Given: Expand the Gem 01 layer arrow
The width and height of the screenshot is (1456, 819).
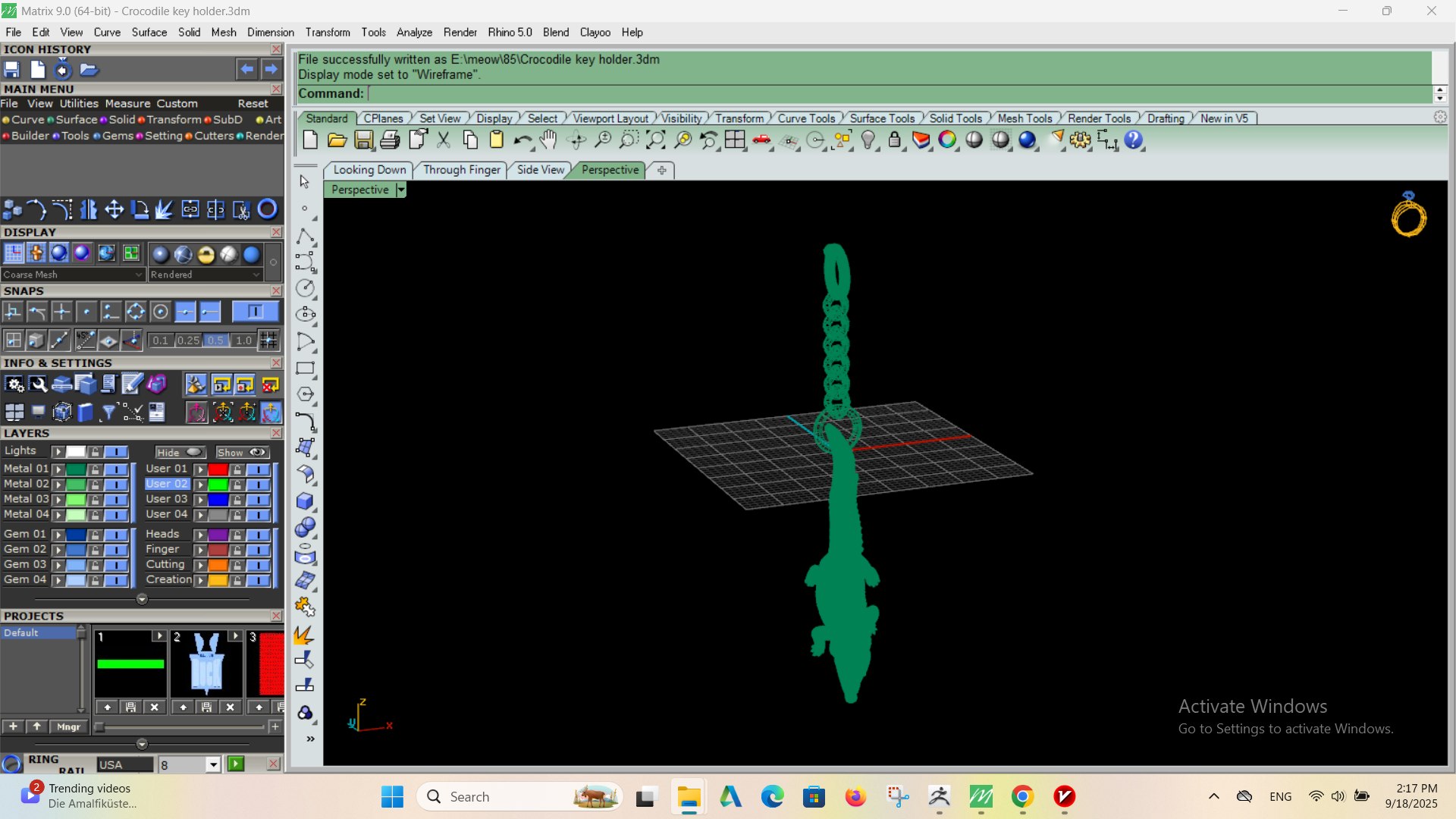Looking at the screenshot, I should click(x=58, y=535).
